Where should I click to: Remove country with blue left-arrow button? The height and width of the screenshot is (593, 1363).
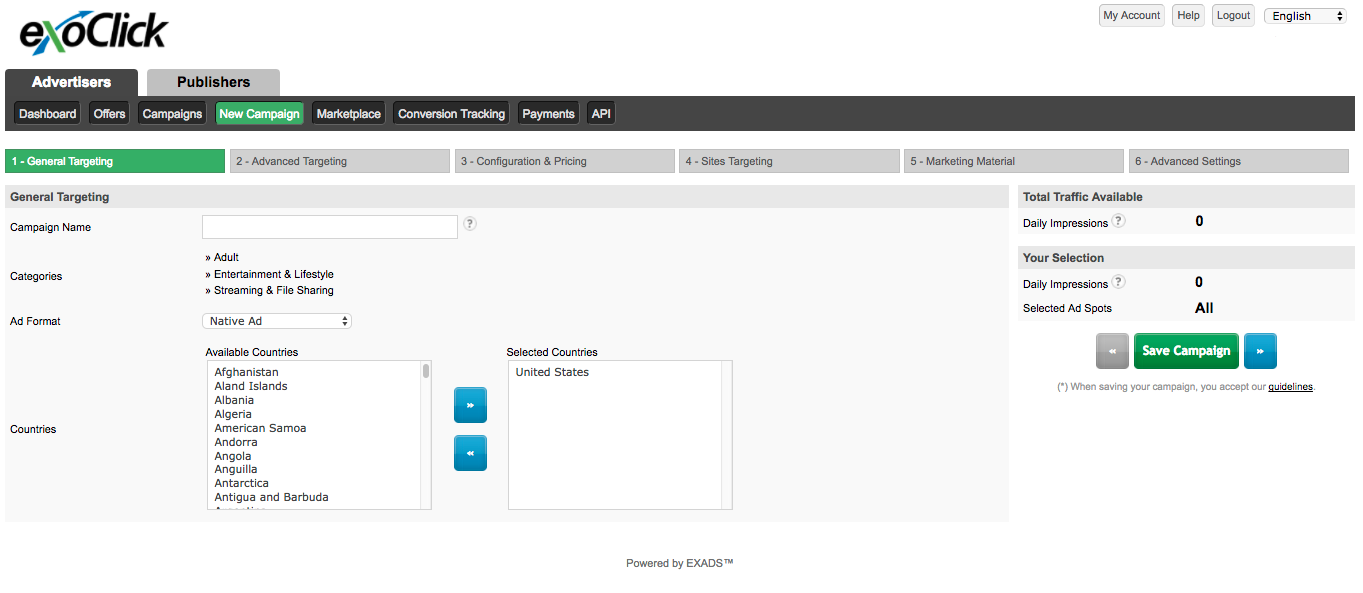click(x=470, y=453)
